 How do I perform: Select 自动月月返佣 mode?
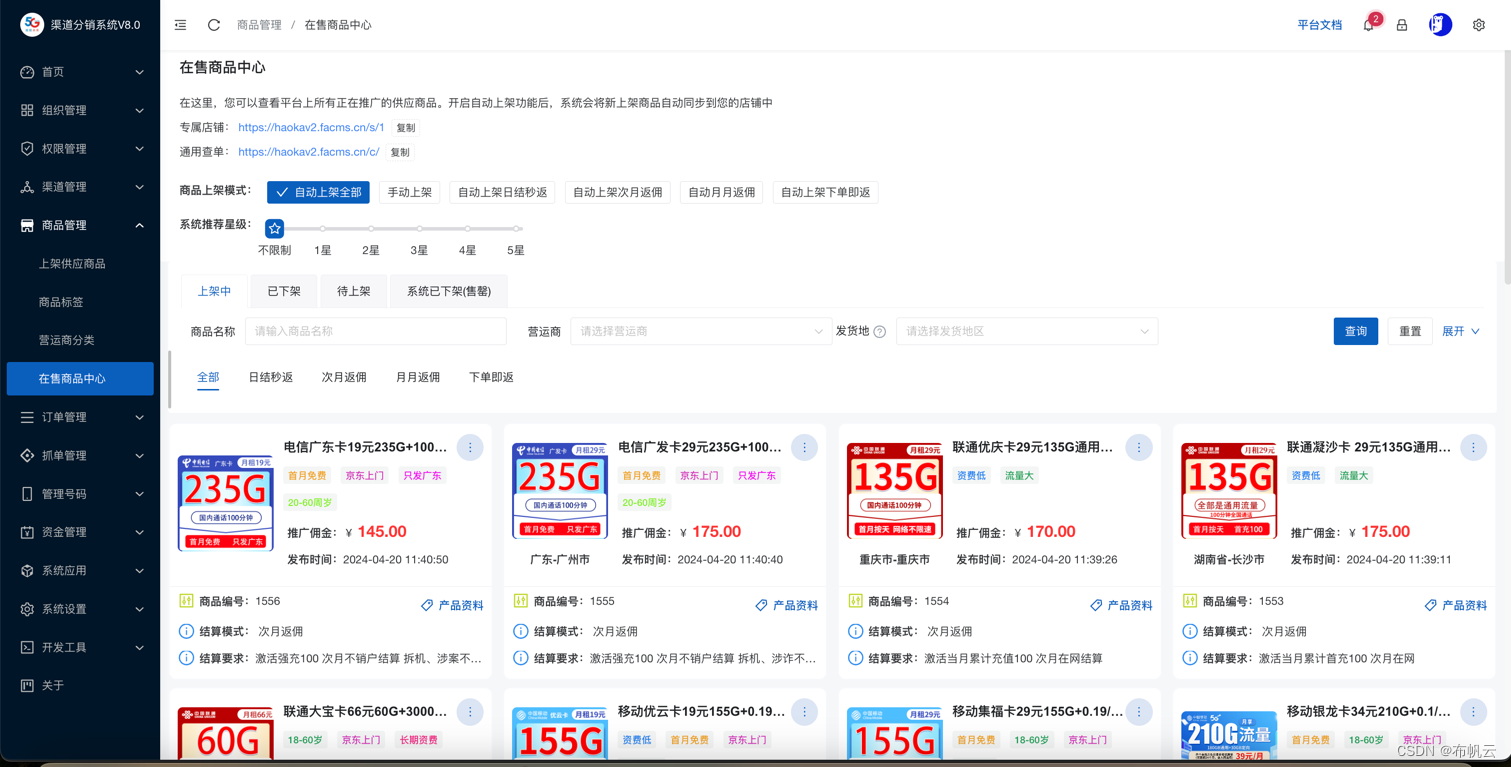[x=721, y=192]
